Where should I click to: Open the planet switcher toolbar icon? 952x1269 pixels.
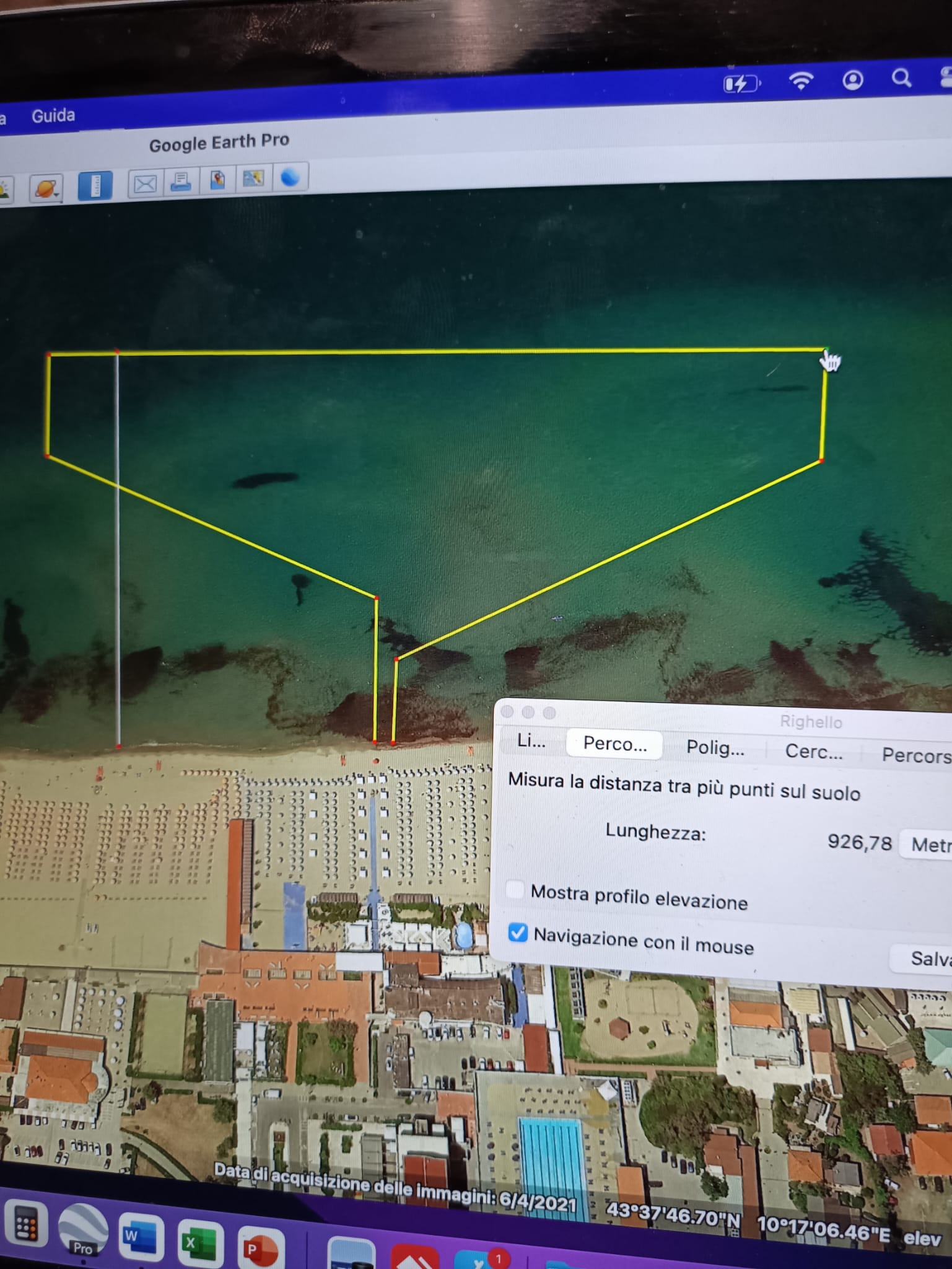click(x=46, y=188)
